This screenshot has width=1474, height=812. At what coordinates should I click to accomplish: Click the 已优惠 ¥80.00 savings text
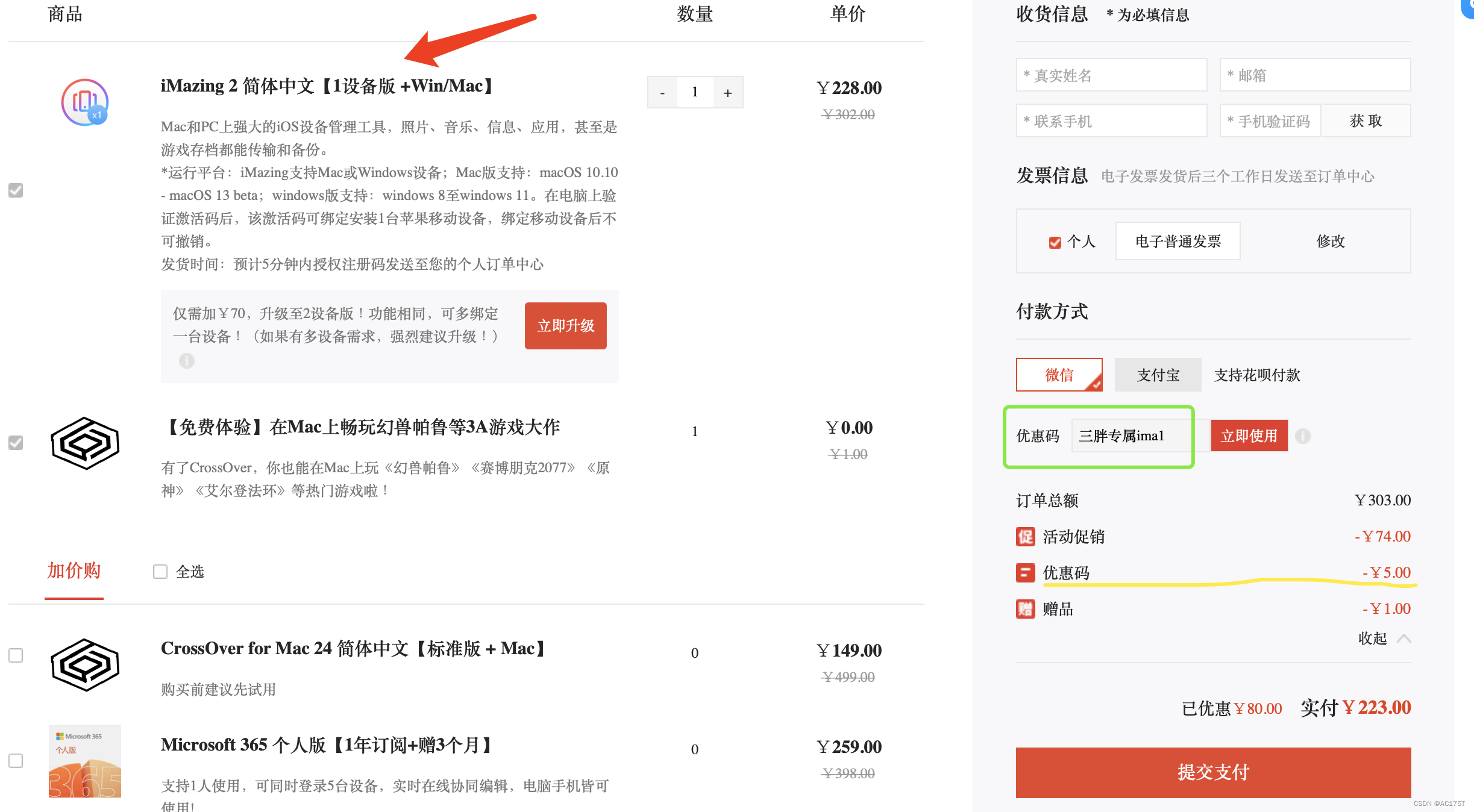click(1232, 709)
